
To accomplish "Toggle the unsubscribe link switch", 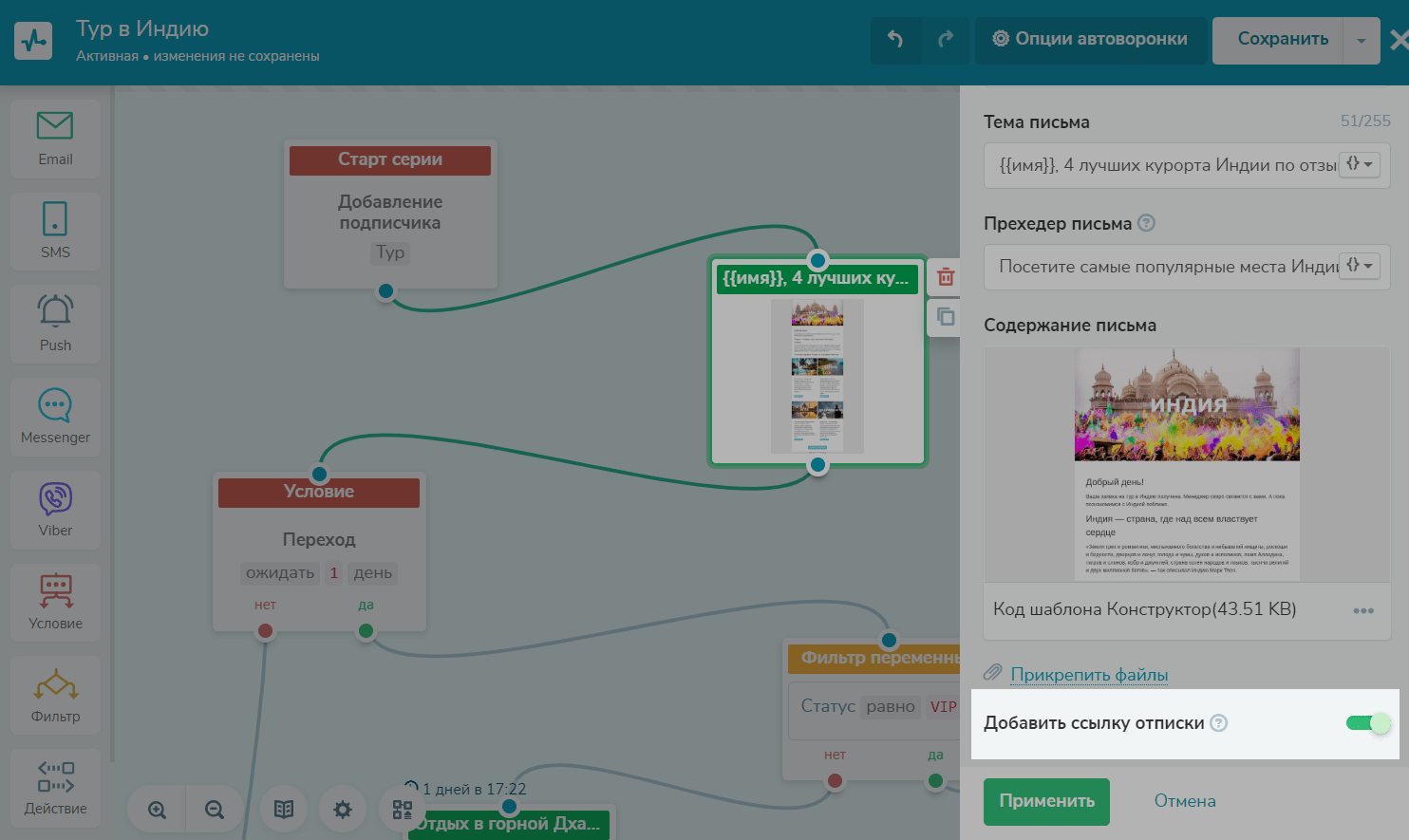I will (x=1368, y=723).
